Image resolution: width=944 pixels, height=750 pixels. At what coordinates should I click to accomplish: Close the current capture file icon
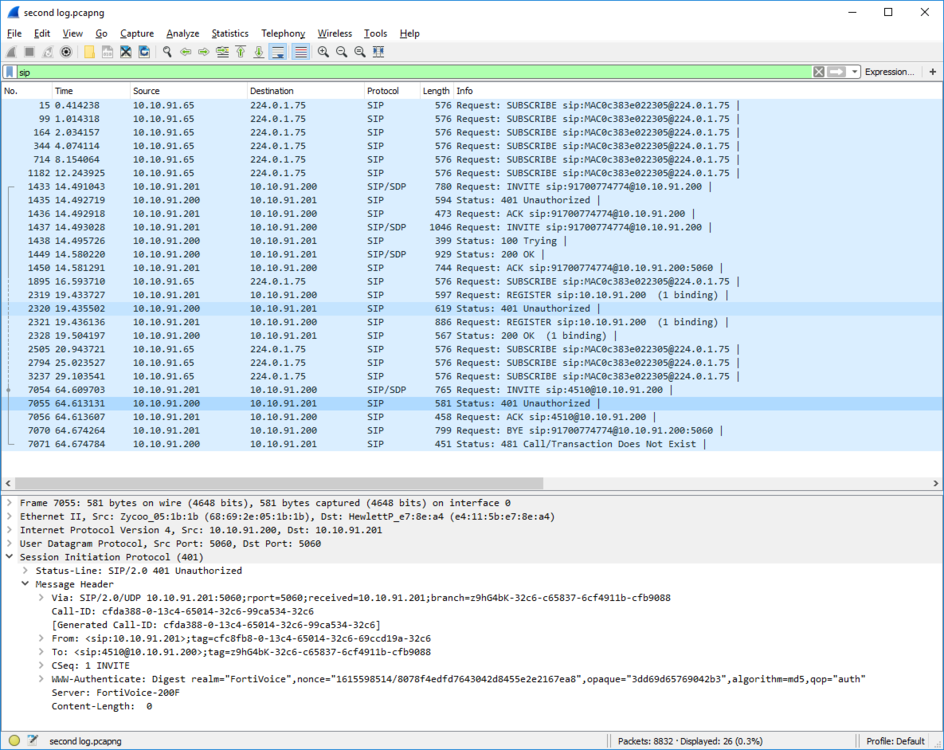125,52
